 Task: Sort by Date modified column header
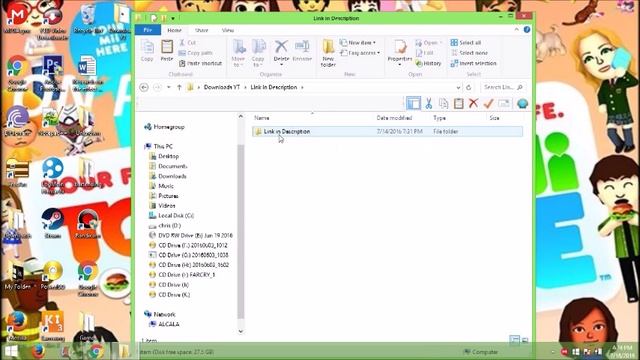[394, 118]
